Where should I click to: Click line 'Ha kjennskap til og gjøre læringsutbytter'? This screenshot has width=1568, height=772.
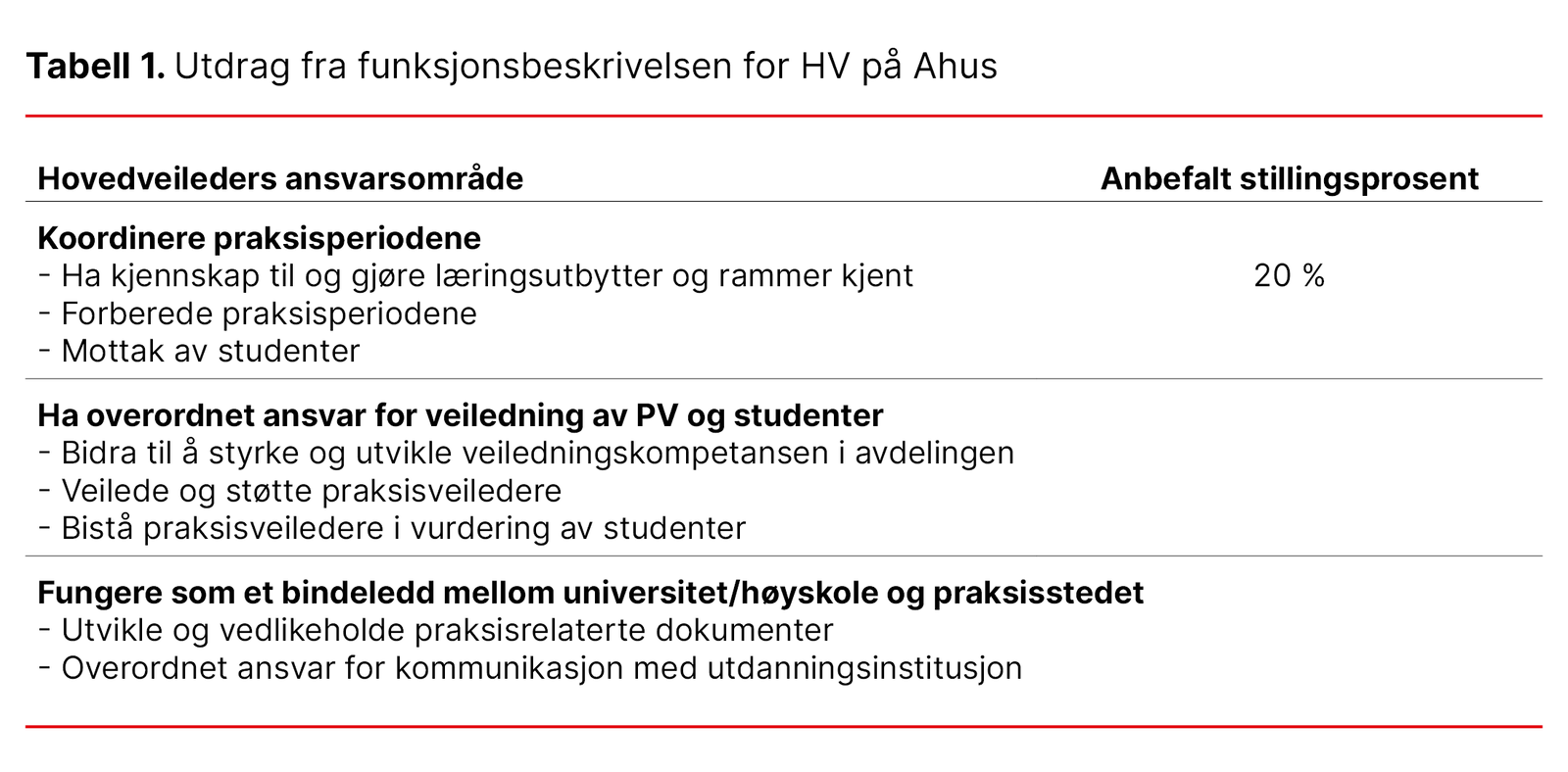[486, 276]
